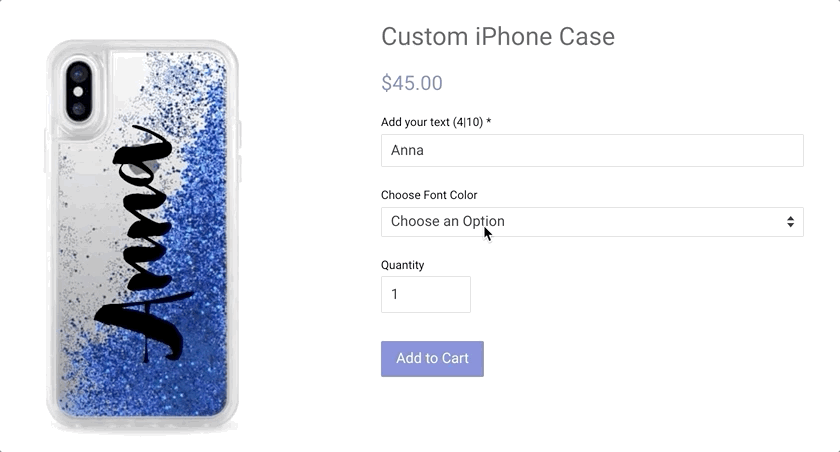Click the lower camera lens on the phone
Image resolution: width=840 pixels, height=452 pixels.
click(79, 109)
